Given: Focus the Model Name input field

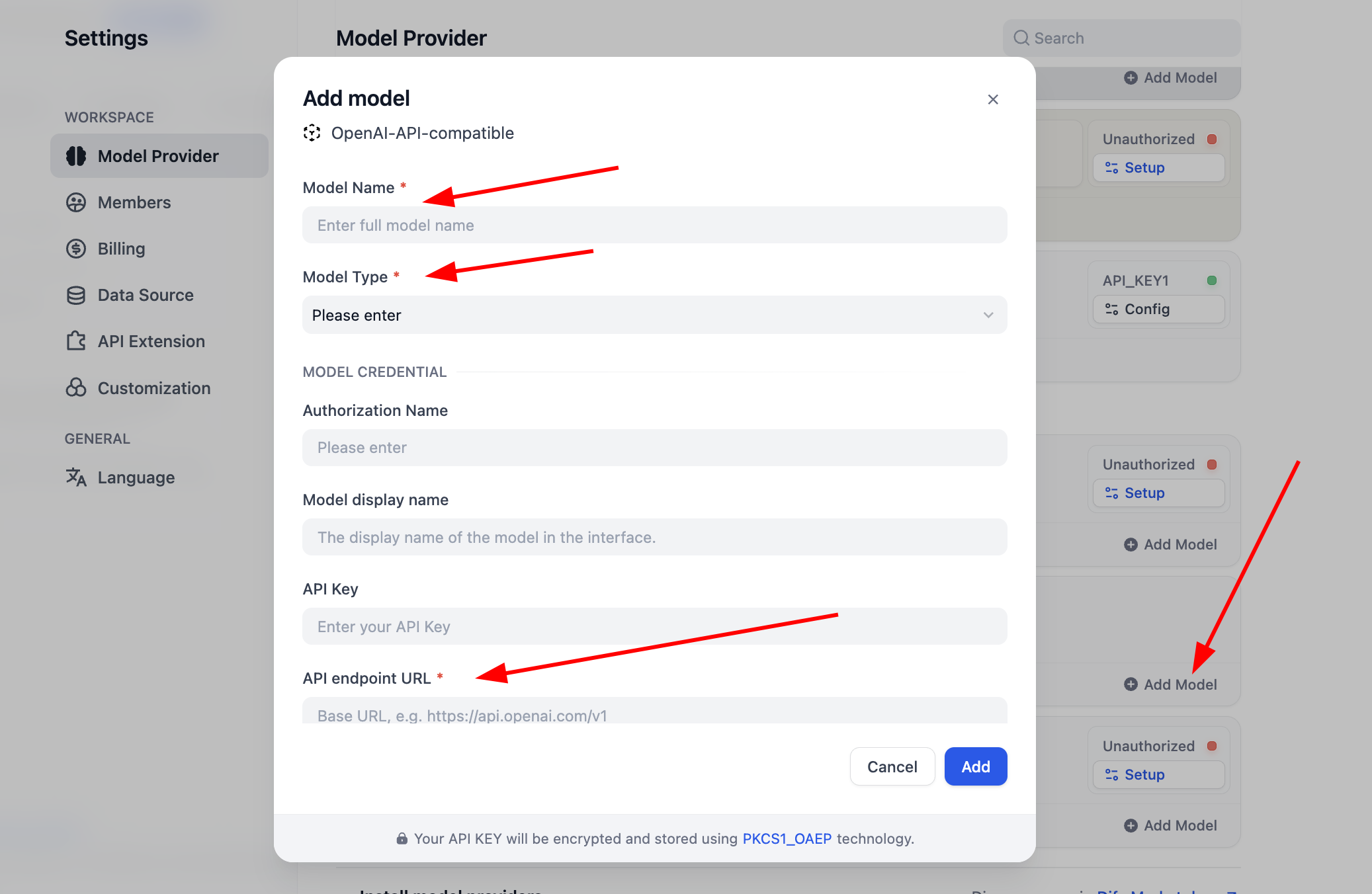Looking at the screenshot, I should pos(654,225).
